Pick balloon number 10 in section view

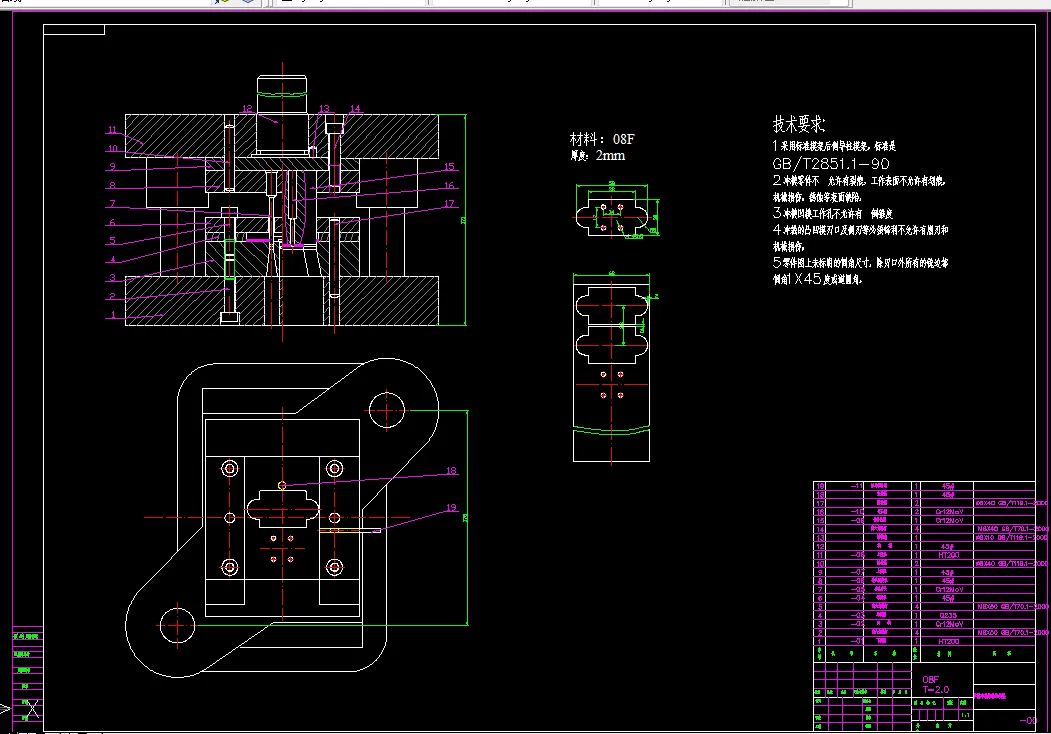point(113,149)
